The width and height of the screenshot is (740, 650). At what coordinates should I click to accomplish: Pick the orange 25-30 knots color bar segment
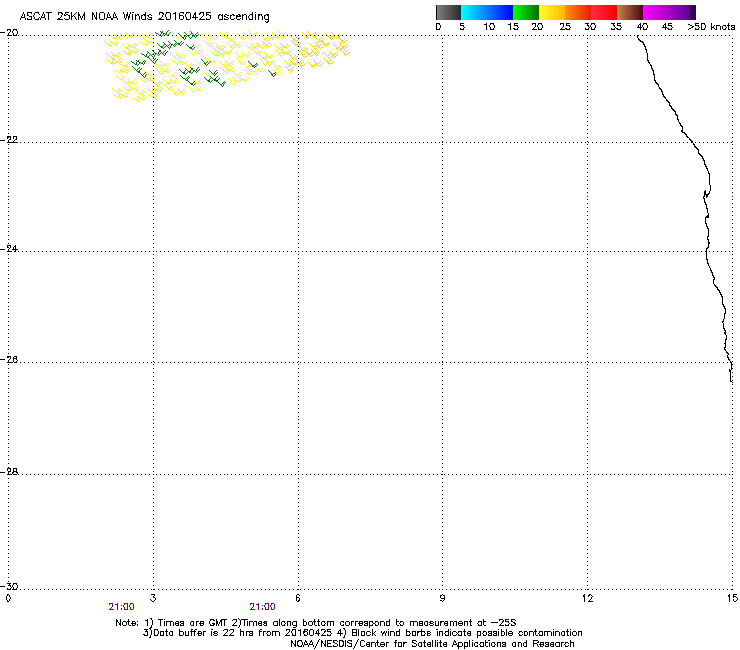tap(578, 12)
